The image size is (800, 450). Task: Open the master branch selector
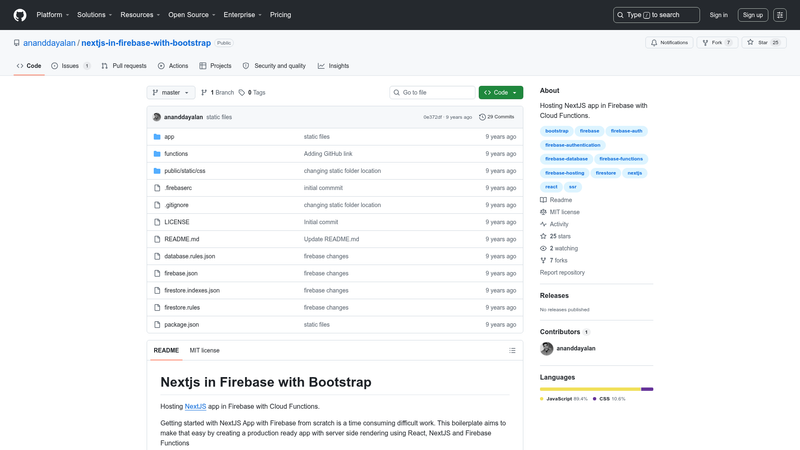pos(171,92)
